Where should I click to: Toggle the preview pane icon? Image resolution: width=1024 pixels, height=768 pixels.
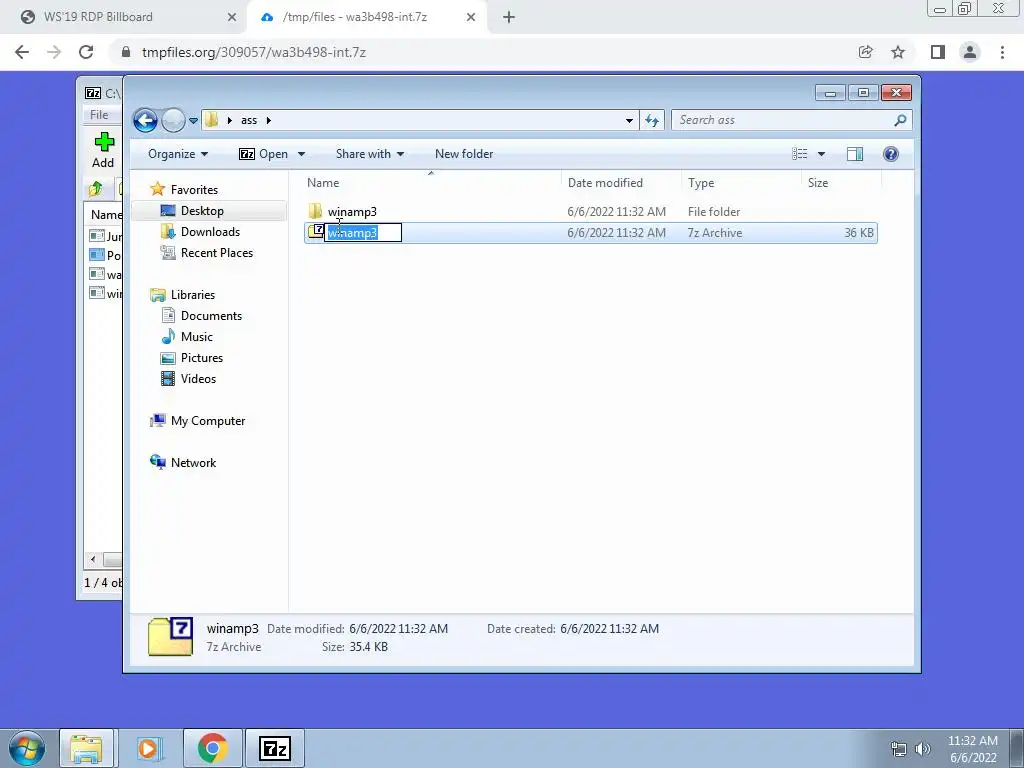pos(854,154)
